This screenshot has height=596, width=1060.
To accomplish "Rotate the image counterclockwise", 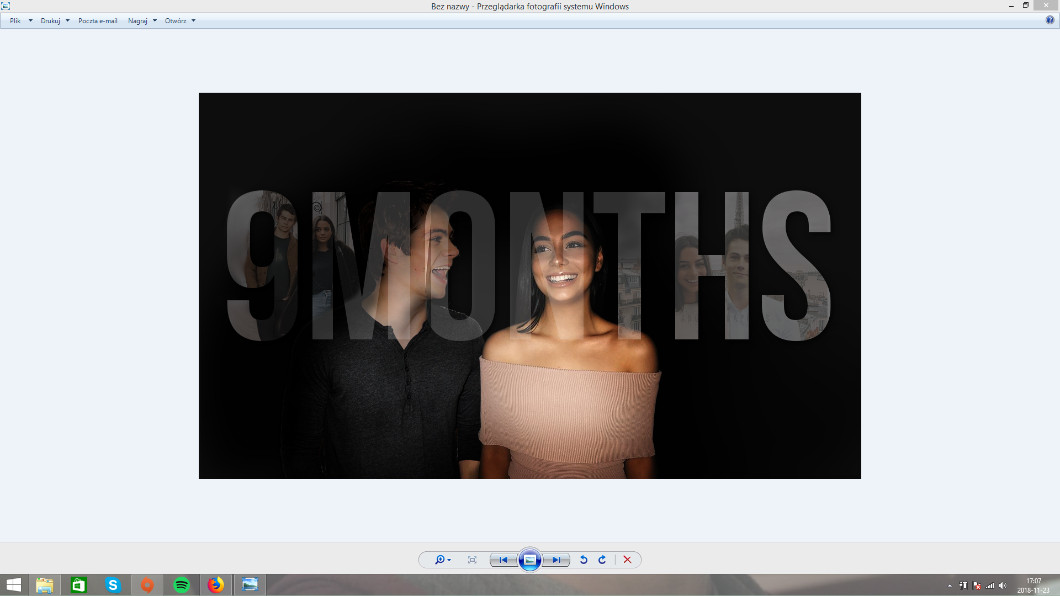I will point(584,560).
